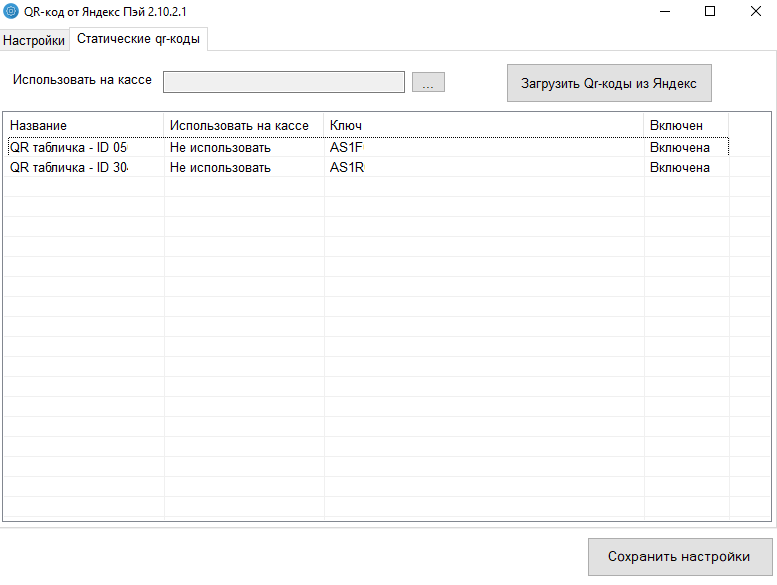Viewport: 777px width, 585px height.
Task: Click the Yandex Pay app icon in title bar
Action: click(x=12, y=11)
